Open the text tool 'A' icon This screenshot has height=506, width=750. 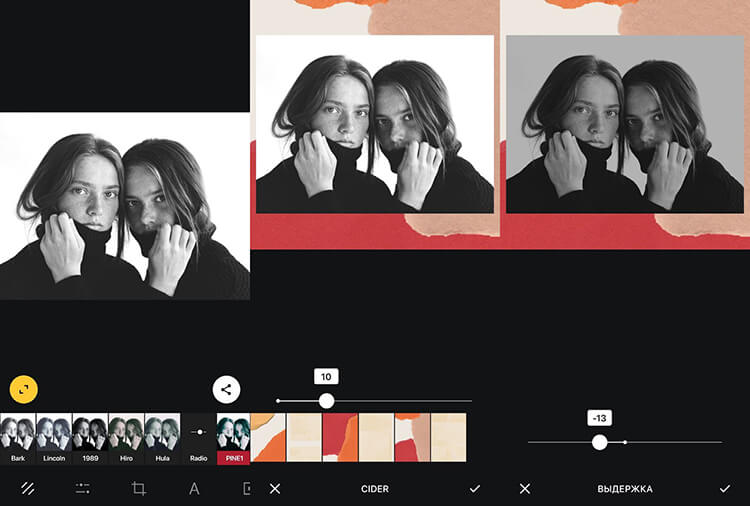tap(194, 488)
